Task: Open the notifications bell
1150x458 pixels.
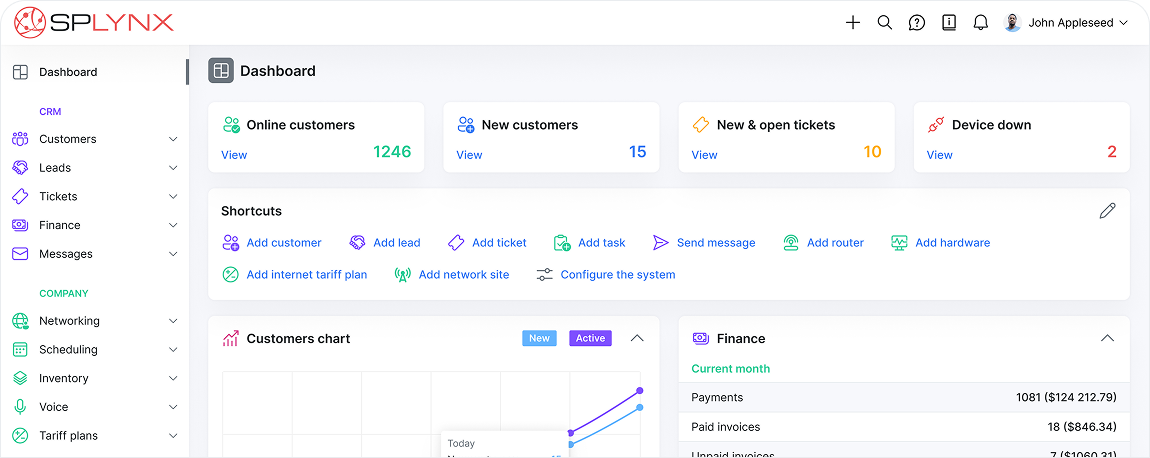Action: [x=980, y=23]
